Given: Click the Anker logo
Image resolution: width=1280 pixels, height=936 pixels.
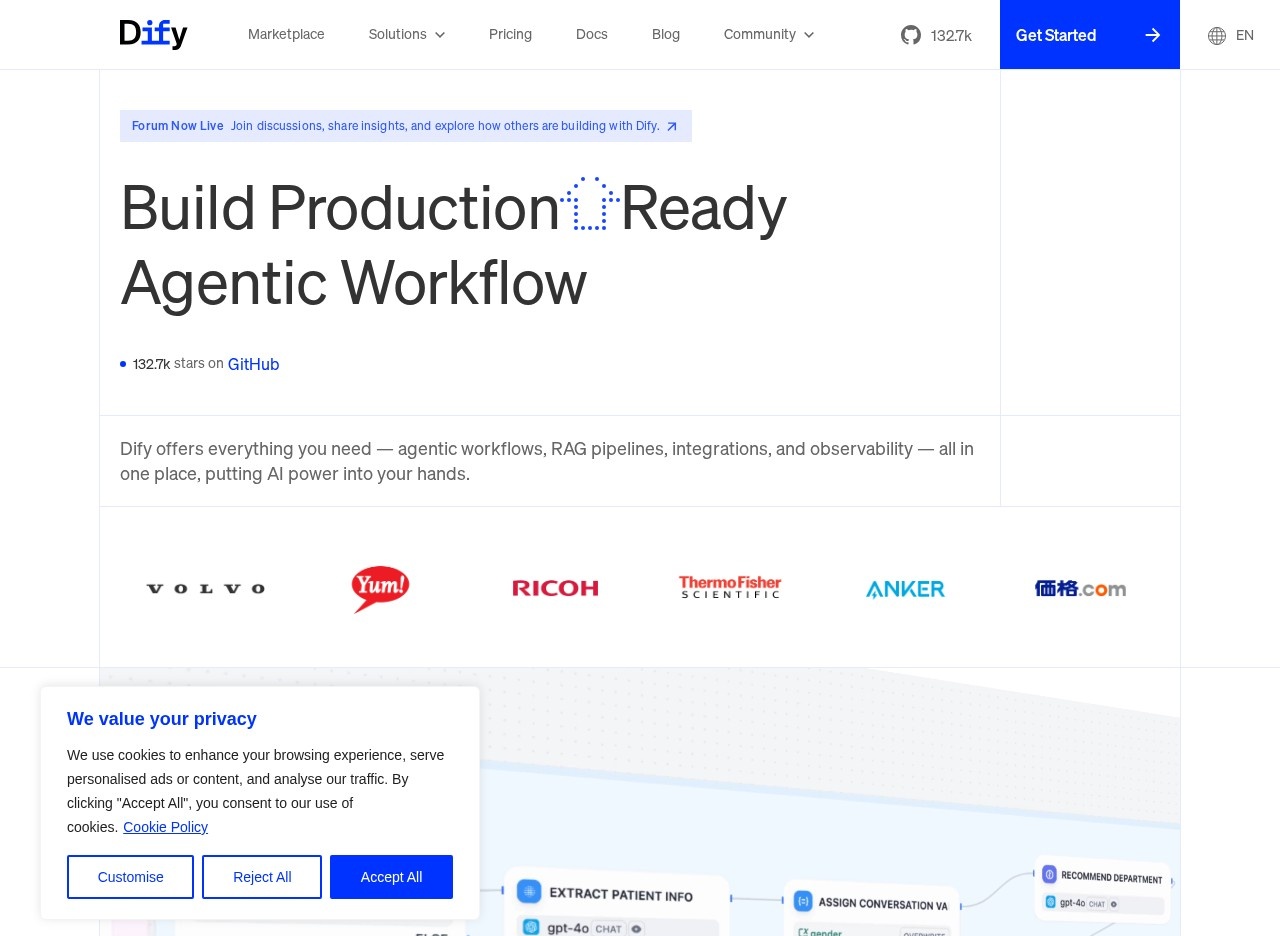Looking at the screenshot, I should click(905, 589).
